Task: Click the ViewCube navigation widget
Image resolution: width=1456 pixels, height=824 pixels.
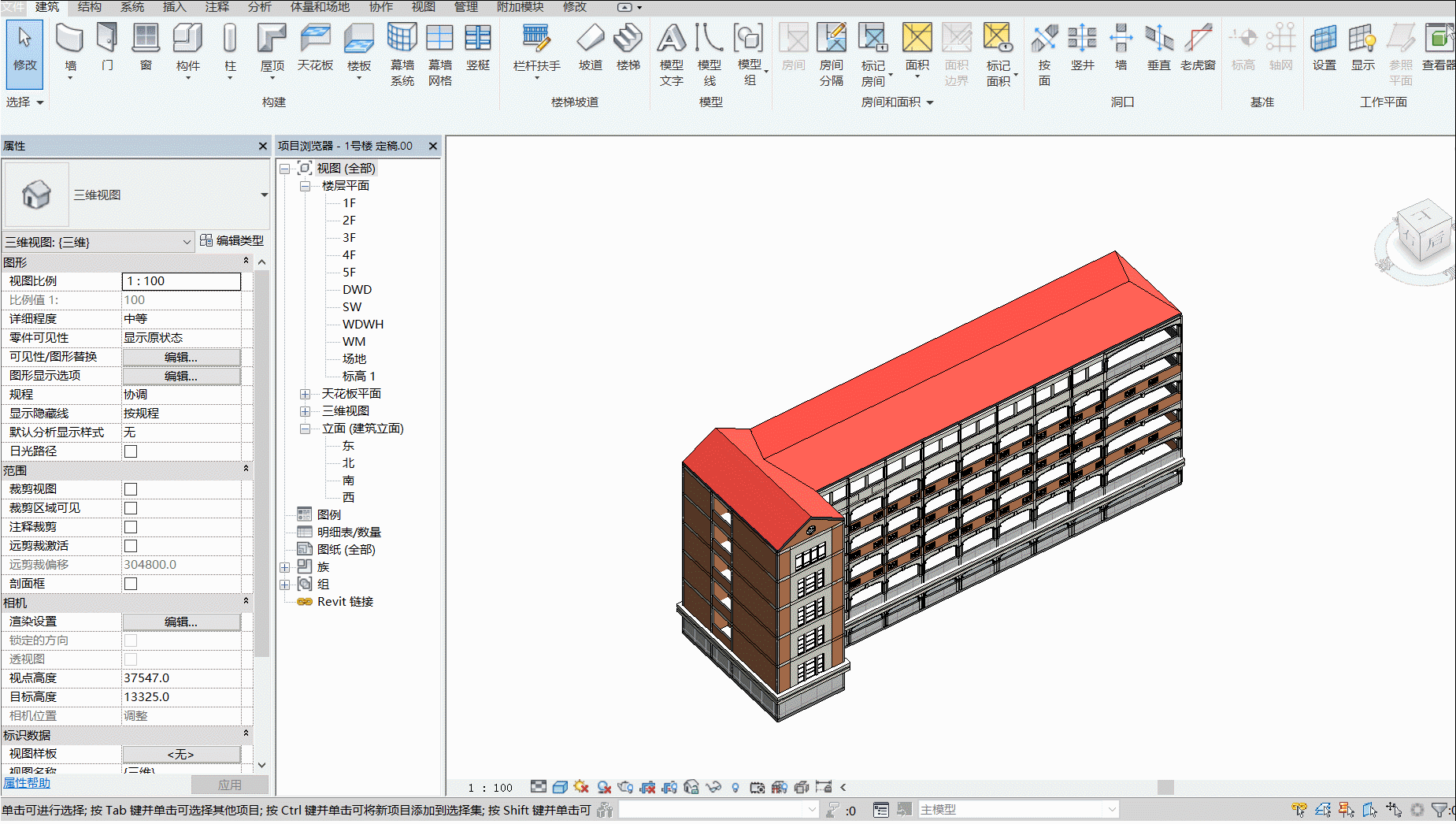Action: (x=1422, y=236)
